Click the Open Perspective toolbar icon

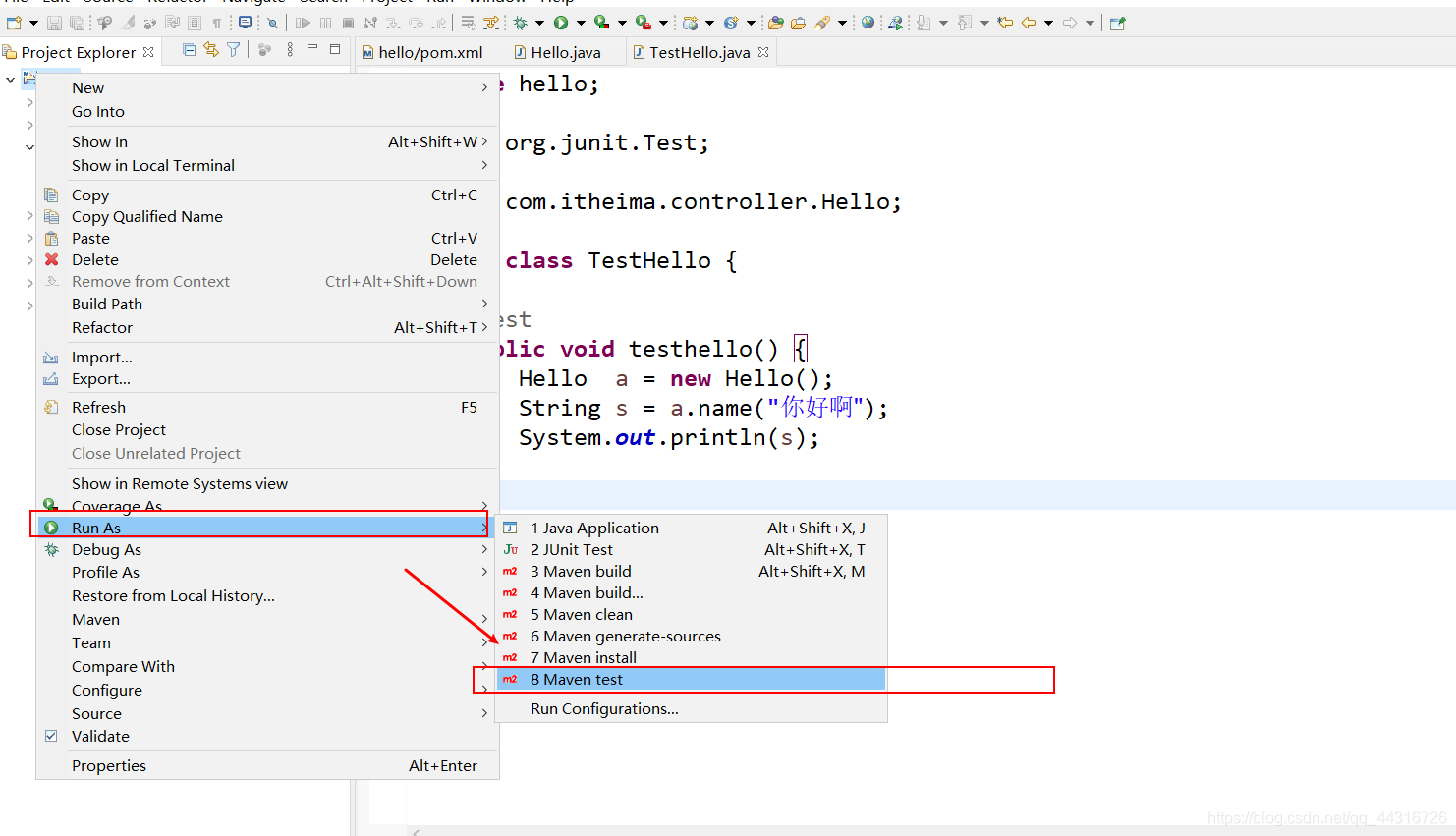(x=1117, y=23)
